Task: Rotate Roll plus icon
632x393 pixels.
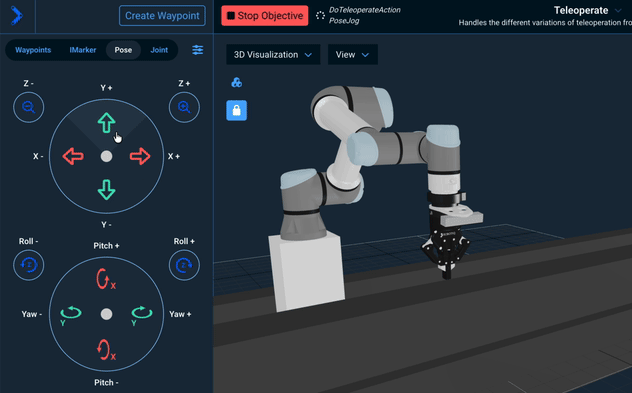Action: [x=184, y=265]
